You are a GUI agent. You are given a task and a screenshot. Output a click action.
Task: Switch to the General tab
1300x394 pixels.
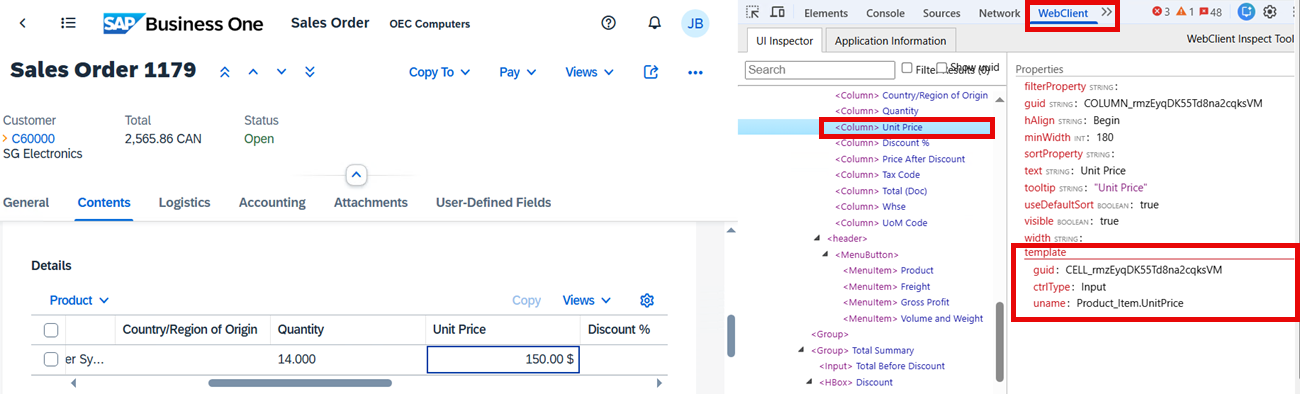26,202
